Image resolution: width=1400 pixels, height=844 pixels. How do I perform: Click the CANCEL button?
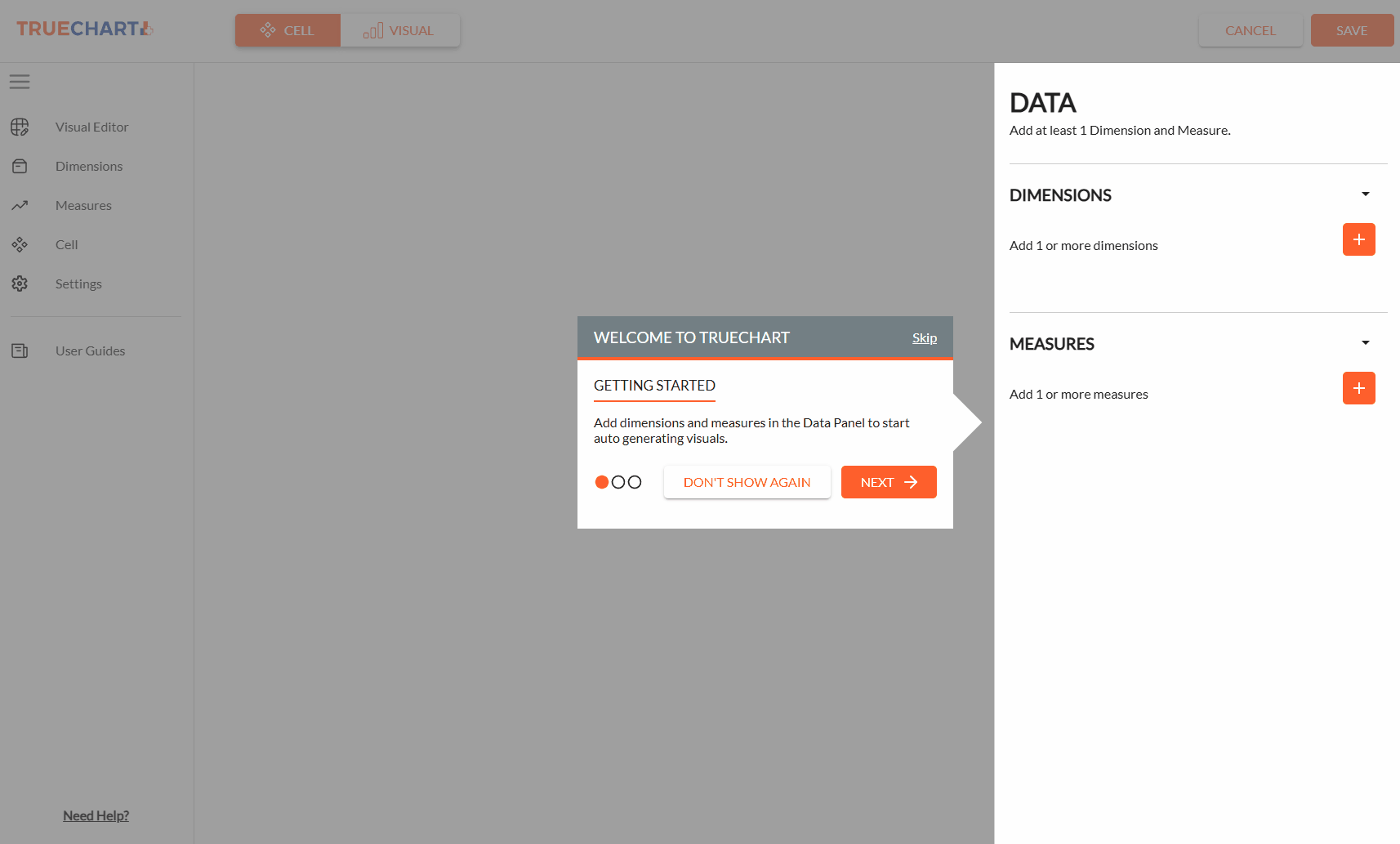1250,30
